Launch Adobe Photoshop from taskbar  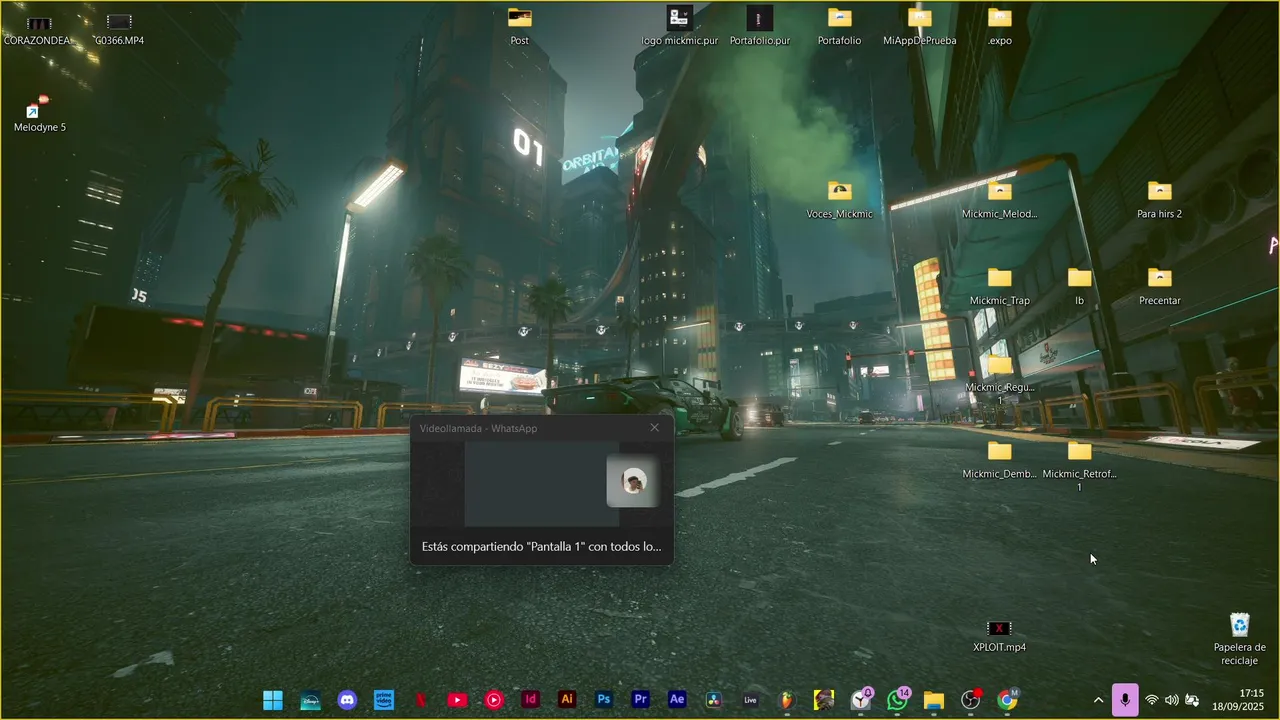click(x=604, y=700)
